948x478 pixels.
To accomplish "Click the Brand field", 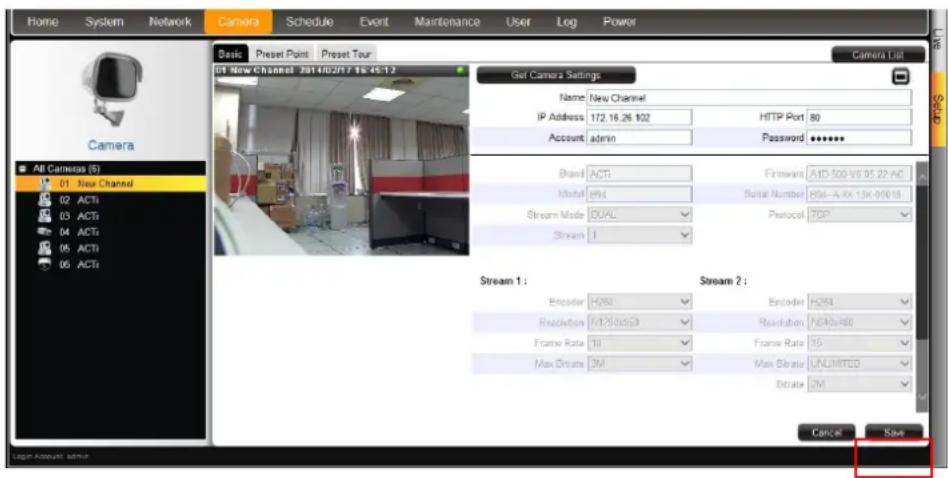I will (x=639, y=174).
